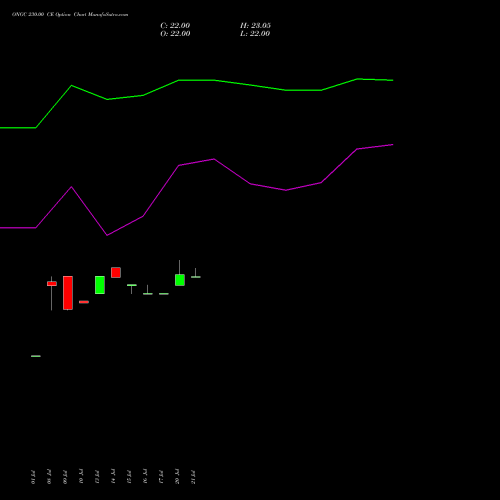The height and width of the screenshot is (500, 500).
Task: Select the tallest red candlestick body
Action: click(x=68, y=293)
